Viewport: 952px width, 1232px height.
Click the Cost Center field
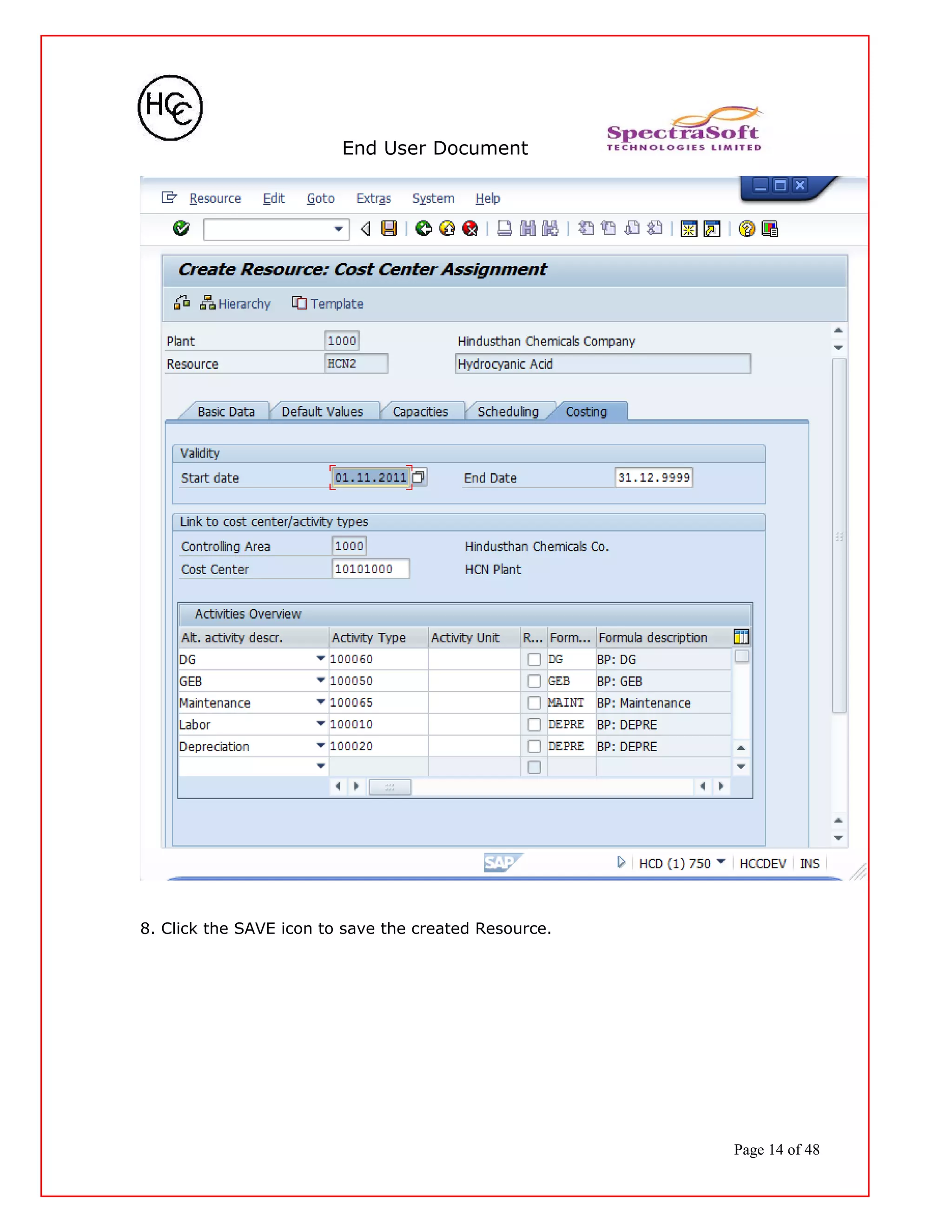tap(370, 569)
